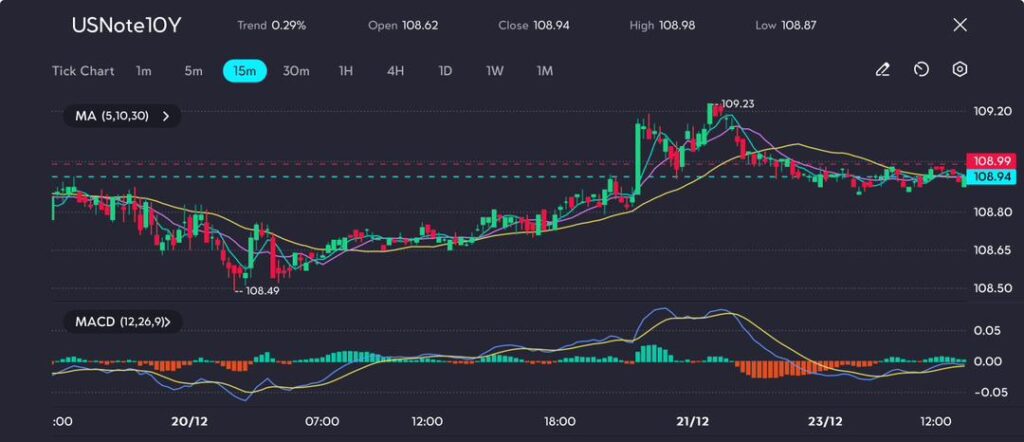Click the 108.49 low price marker
The height and width of the screenshot is (442, 1024).
point(259,291)
